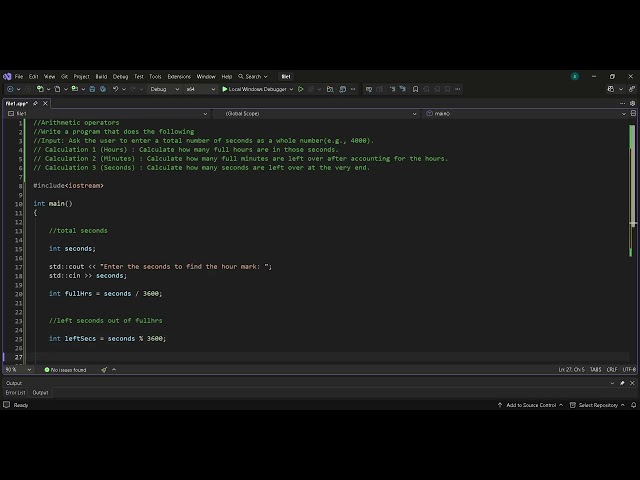This screenshot has height=480, width=640.
Task: Click the Decrease Indent toolbar icon
Action: [392, 89]
